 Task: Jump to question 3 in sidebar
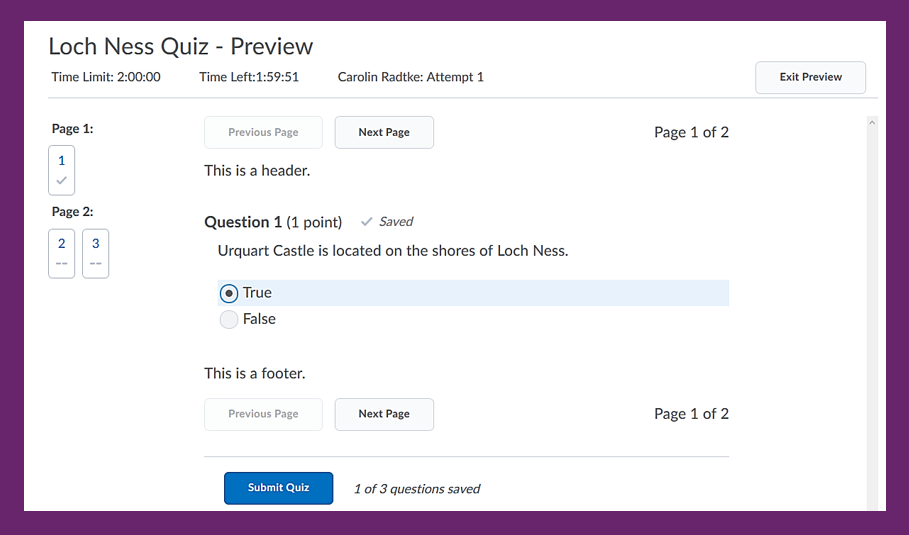tap(96, 253)
